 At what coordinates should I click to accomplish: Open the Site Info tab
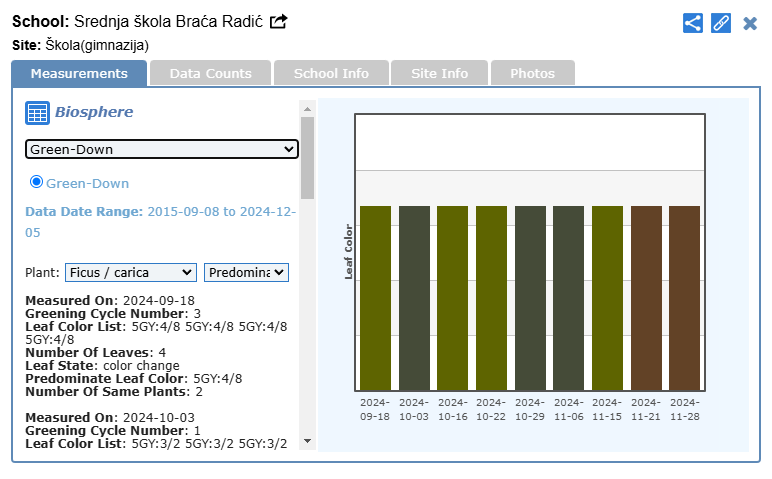[439, 73]
